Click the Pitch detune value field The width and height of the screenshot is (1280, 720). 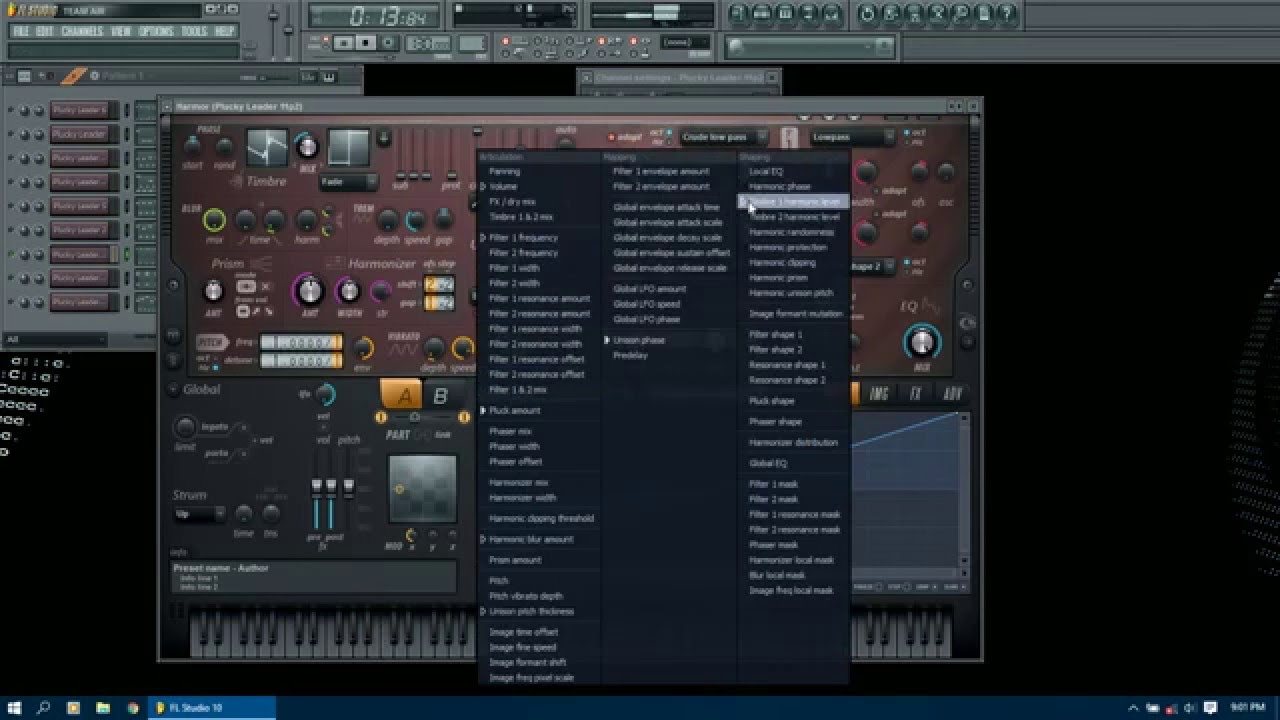[301, 361]
